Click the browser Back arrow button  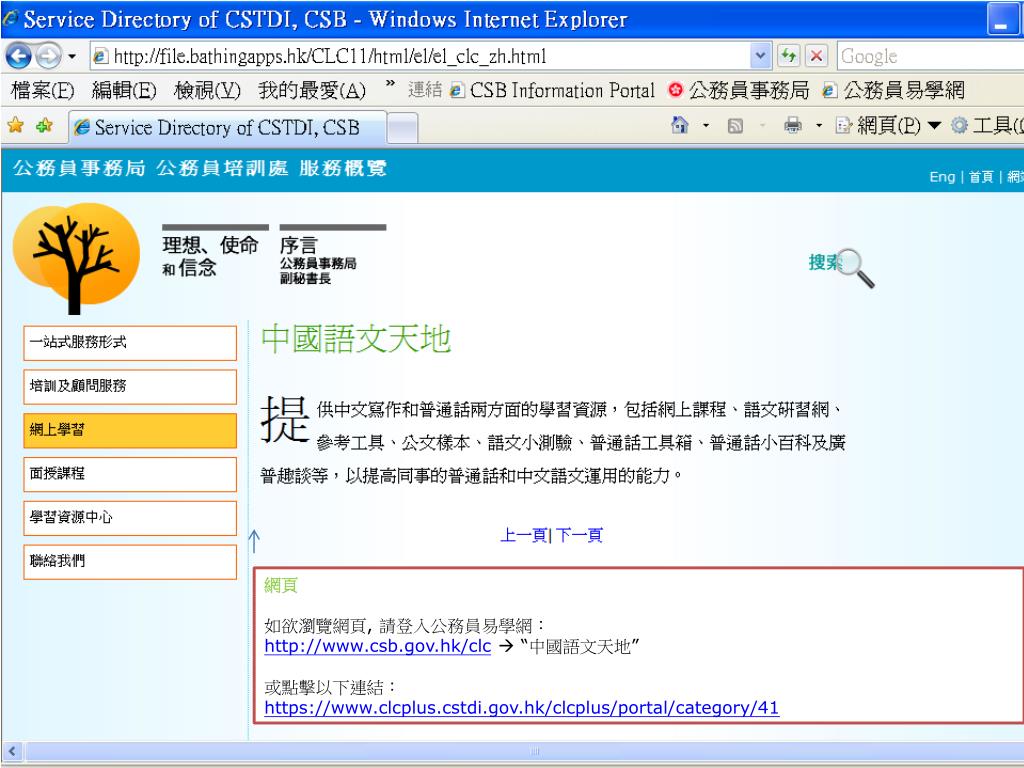(18, 57)
